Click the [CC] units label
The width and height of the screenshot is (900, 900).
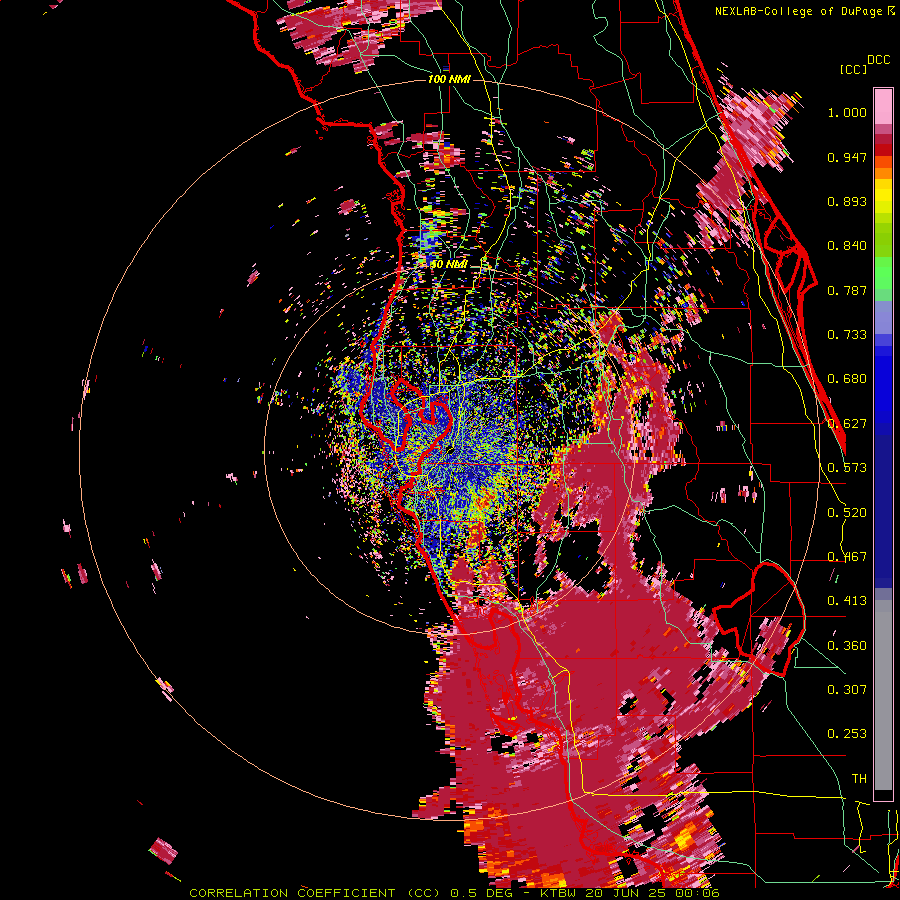(853, 69)
